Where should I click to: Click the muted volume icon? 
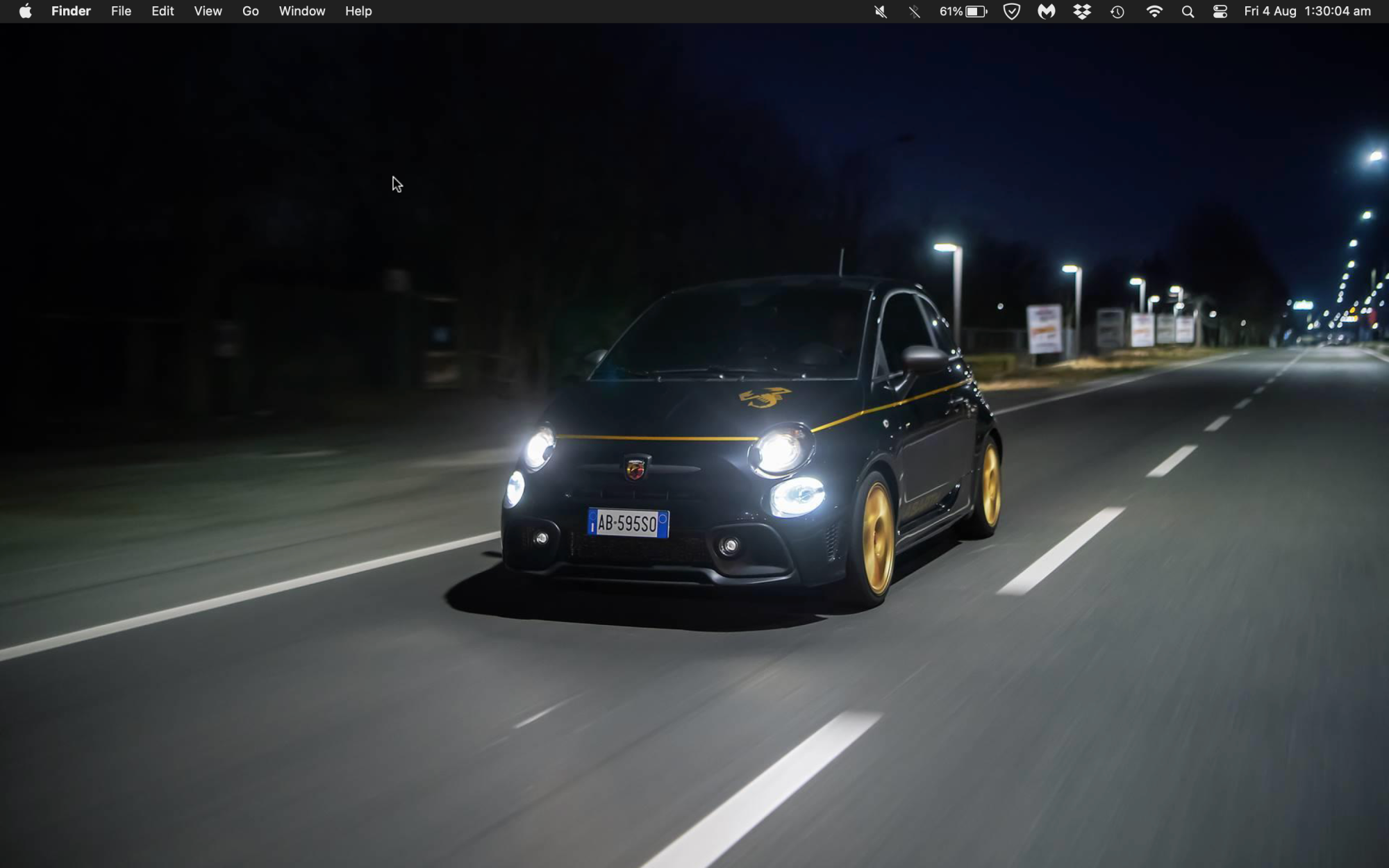[881, 11]
